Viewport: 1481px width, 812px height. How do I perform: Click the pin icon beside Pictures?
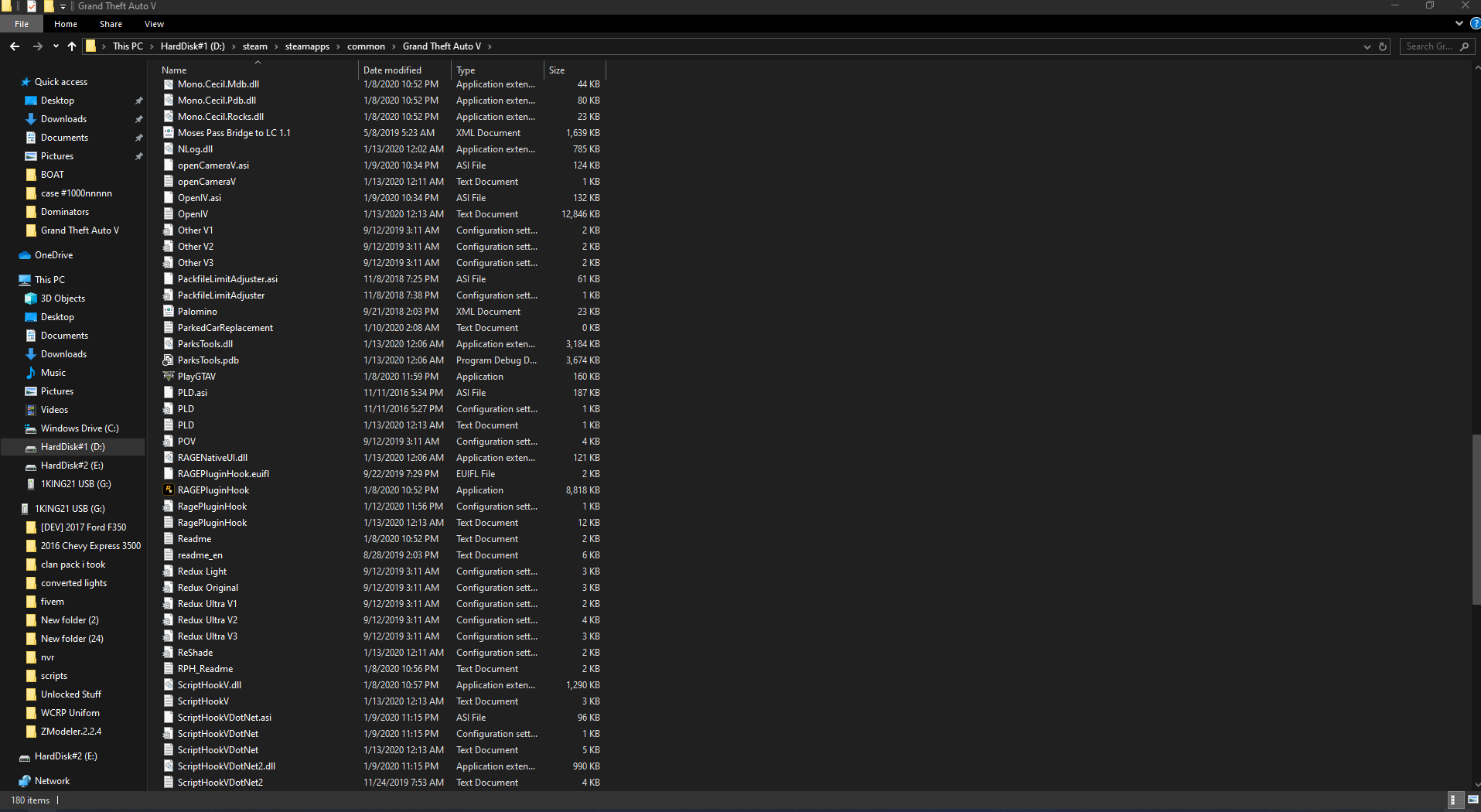coord(138,156)
